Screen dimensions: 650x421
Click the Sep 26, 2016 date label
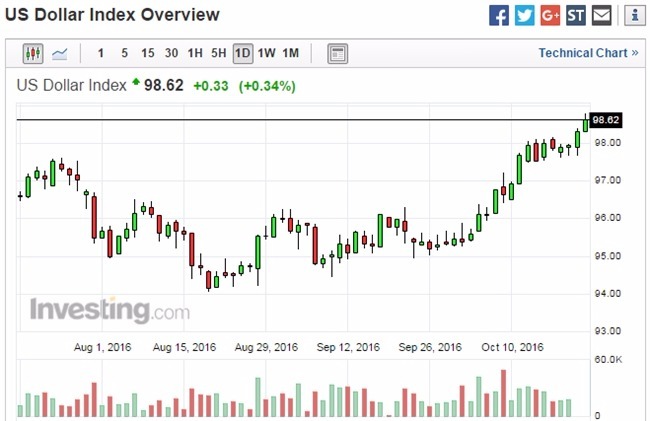coord(430,347)
